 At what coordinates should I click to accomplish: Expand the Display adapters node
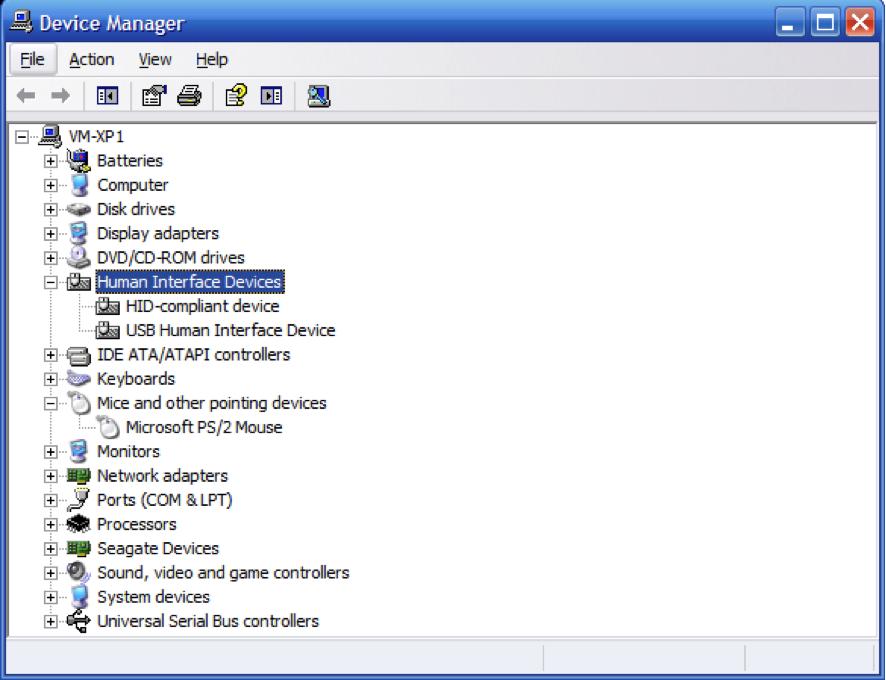pyautogui.click(x=50, y=234)
